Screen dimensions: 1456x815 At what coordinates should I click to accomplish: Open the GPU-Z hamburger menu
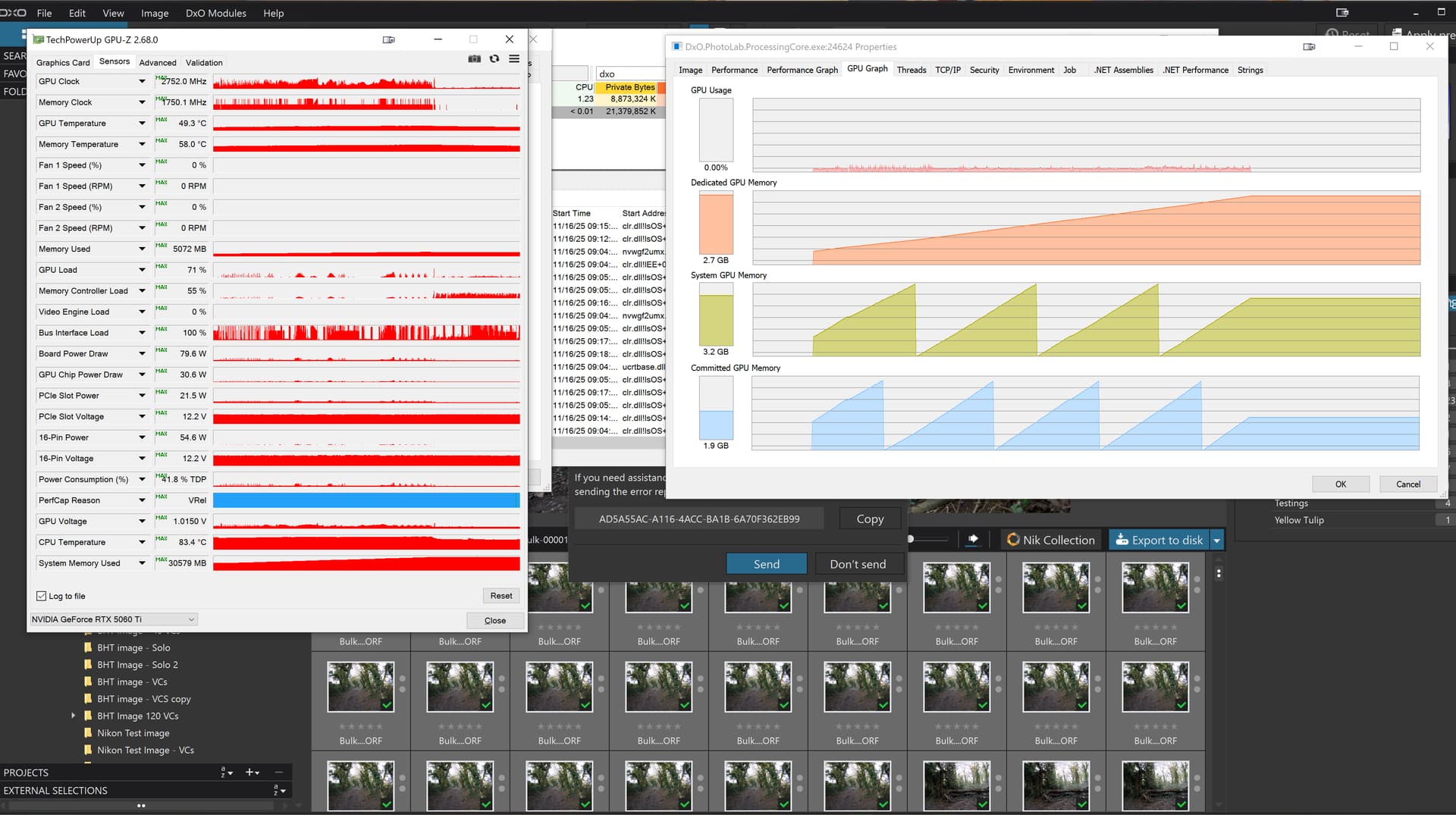point(514,59)
